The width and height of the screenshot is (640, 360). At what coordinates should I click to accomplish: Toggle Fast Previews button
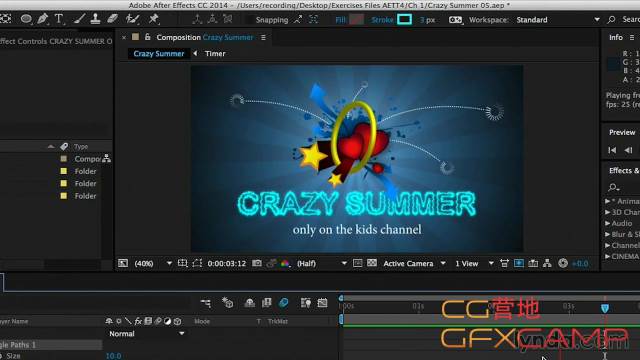pyautogui.click(x=519, y=264)
